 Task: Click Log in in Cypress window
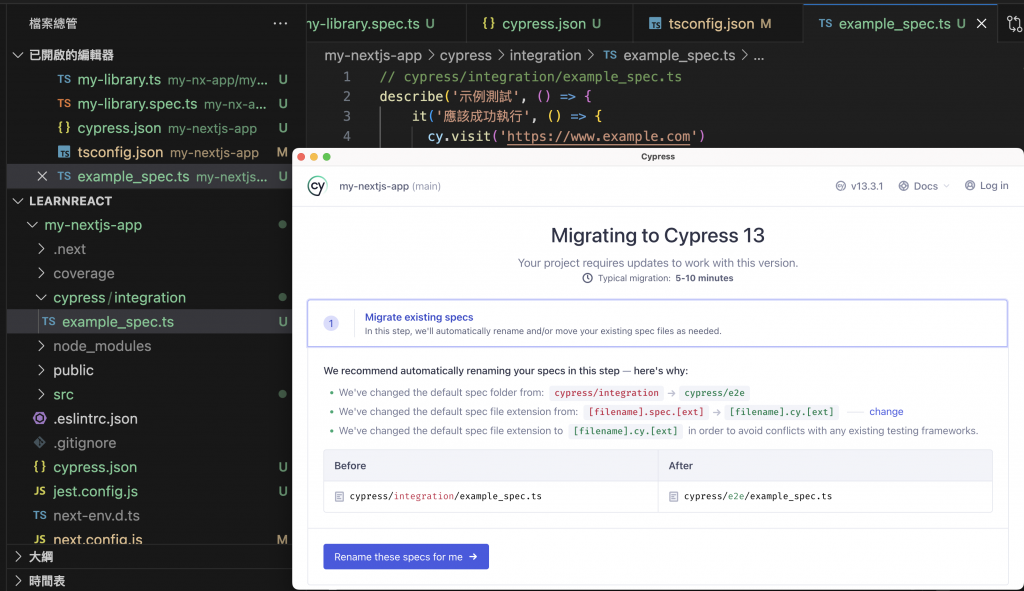tap(986, 185)
